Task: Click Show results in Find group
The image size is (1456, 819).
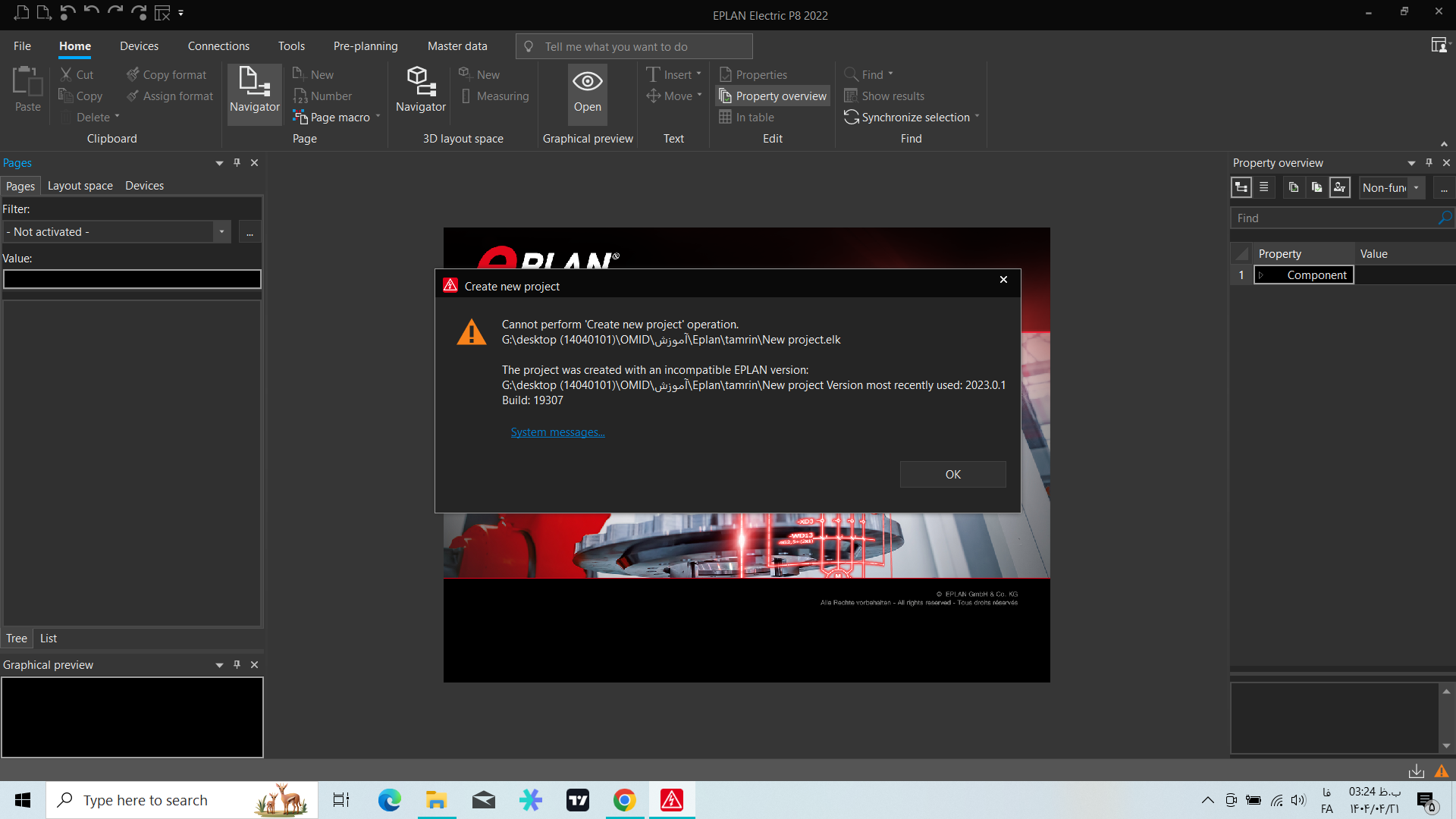Action: [884, 96]
